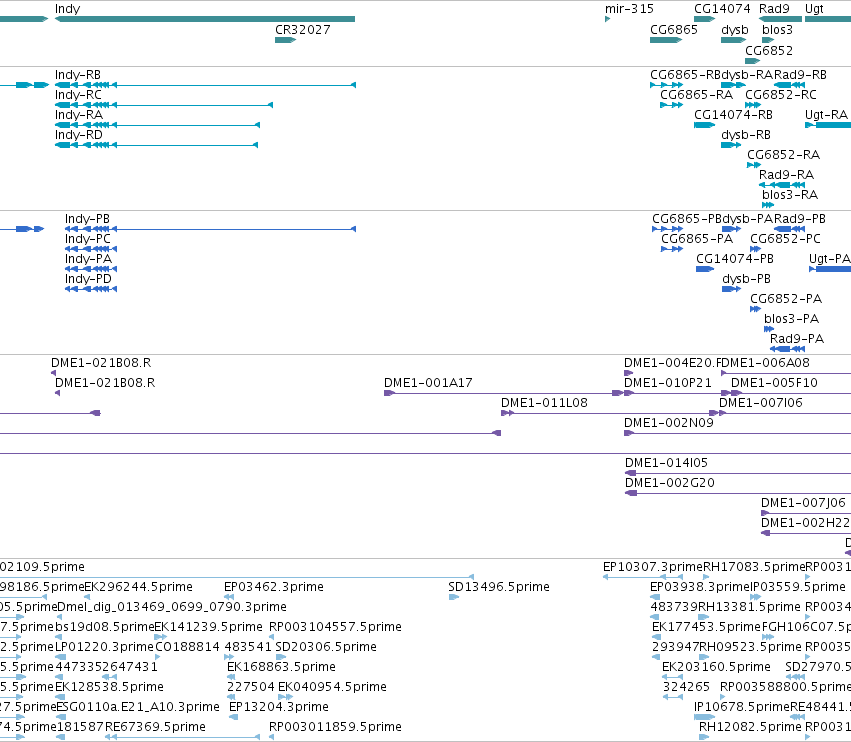Click the CG6852-PC protein label
This screenshot has width=851, height=742.
pos(785,239)
